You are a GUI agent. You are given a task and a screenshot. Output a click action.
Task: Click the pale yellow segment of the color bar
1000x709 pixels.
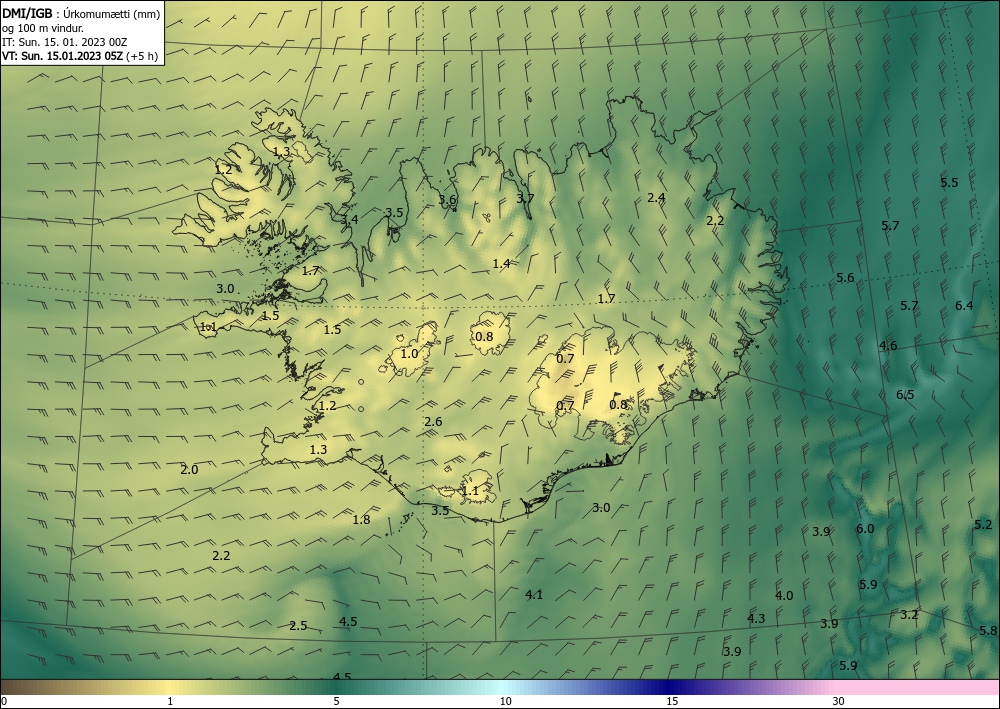(x=170, y=687)
